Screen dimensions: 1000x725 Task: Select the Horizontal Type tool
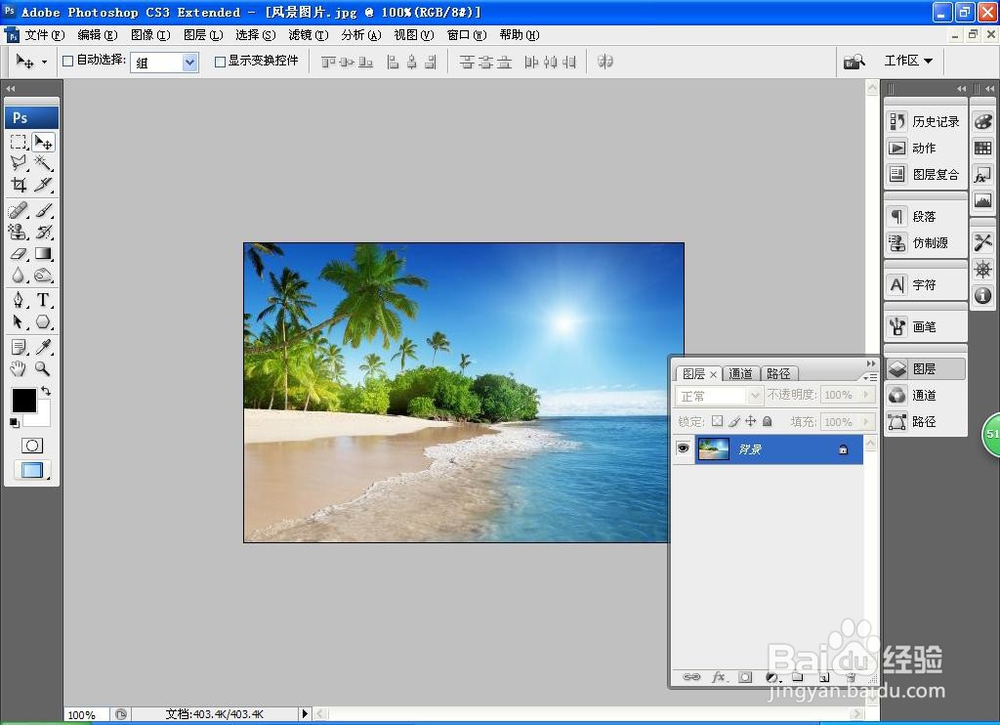coord(43,300)
